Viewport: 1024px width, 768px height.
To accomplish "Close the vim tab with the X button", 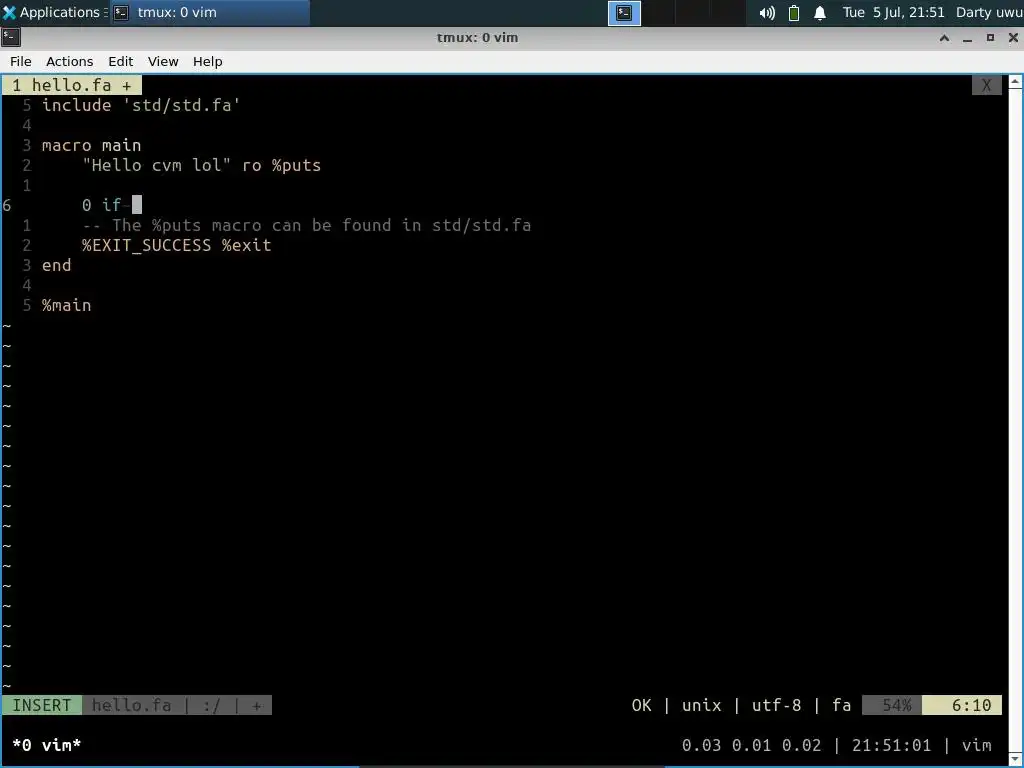I will (986, 86).
